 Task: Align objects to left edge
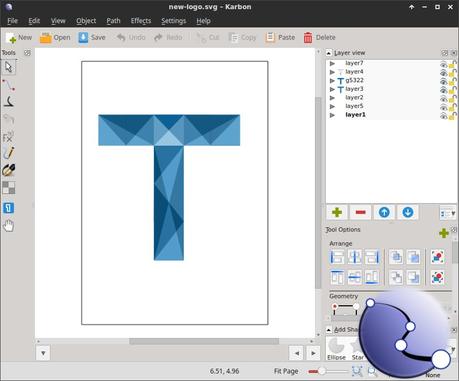click(337, 257)
